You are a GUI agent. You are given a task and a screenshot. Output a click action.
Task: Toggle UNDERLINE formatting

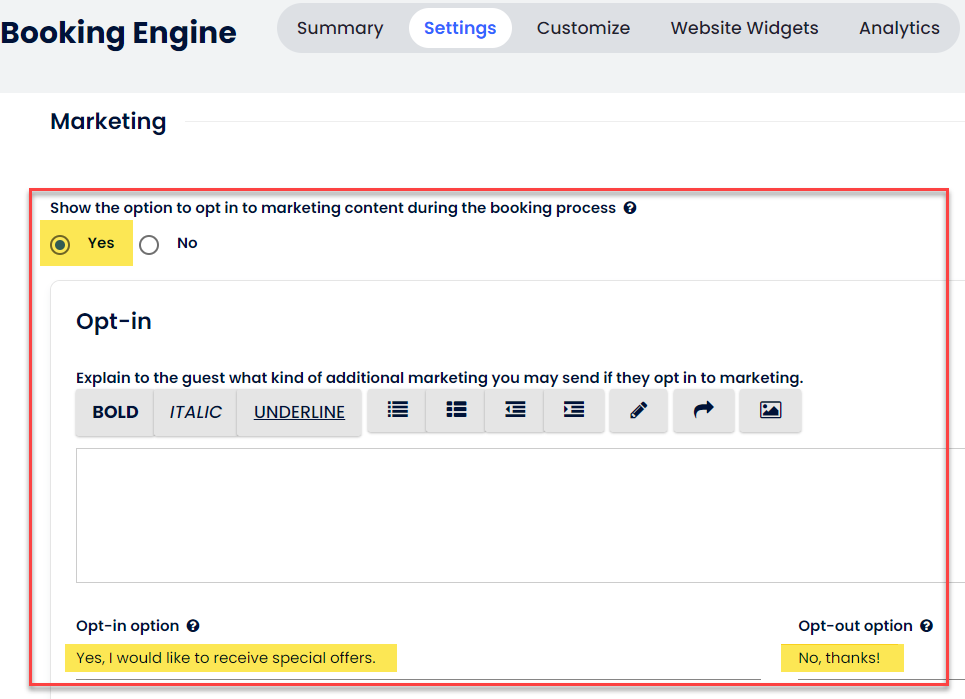pos(299,412)
